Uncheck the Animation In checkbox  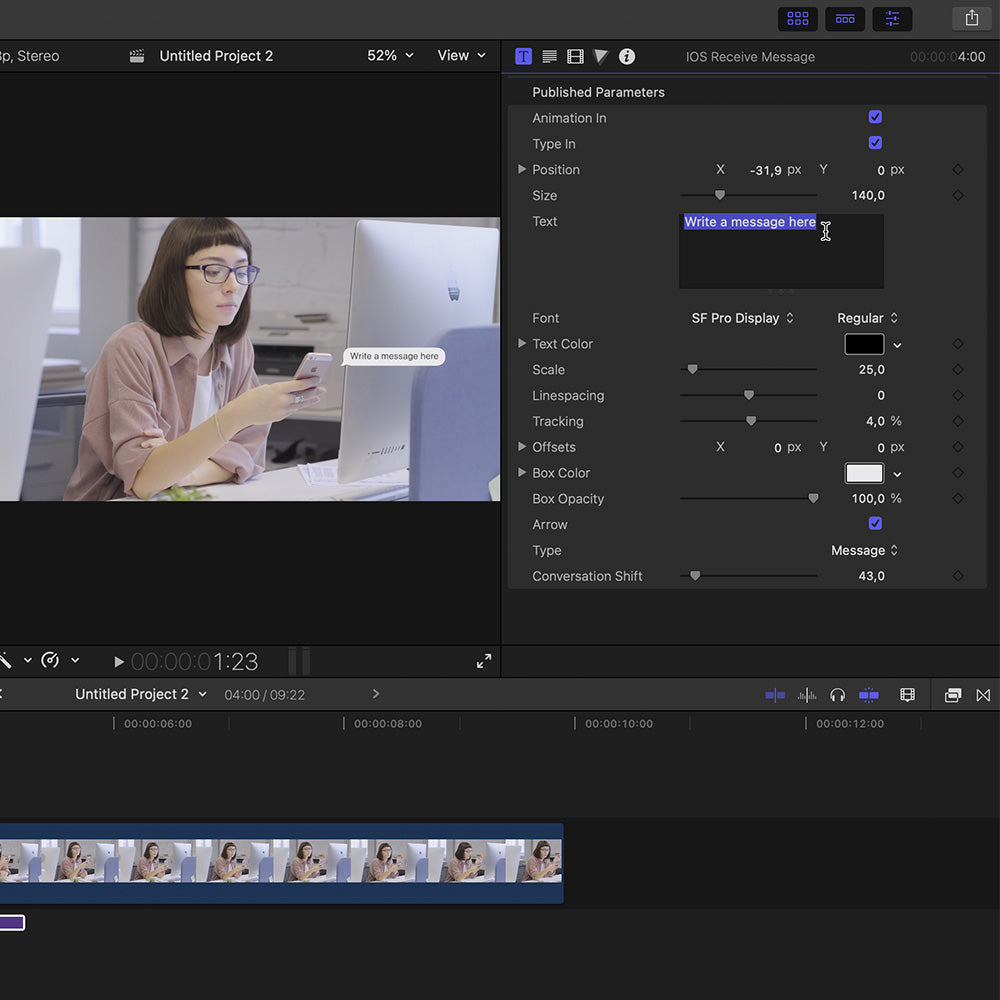pyautogui.click(x=875, y=117)
